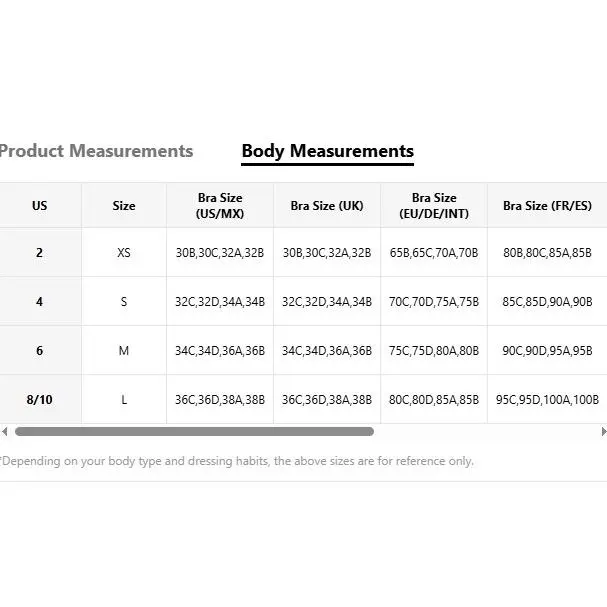Click the right scroll arrow of the table
Viewport: 607px width, 607px height.
click(602, 432)
